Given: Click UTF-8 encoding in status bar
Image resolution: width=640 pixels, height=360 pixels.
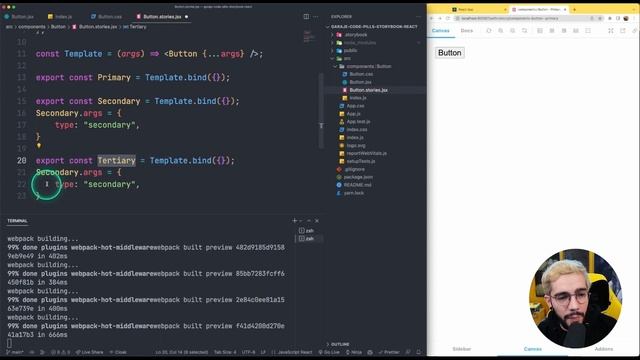Looking at the screenshot, I should 249,352.
